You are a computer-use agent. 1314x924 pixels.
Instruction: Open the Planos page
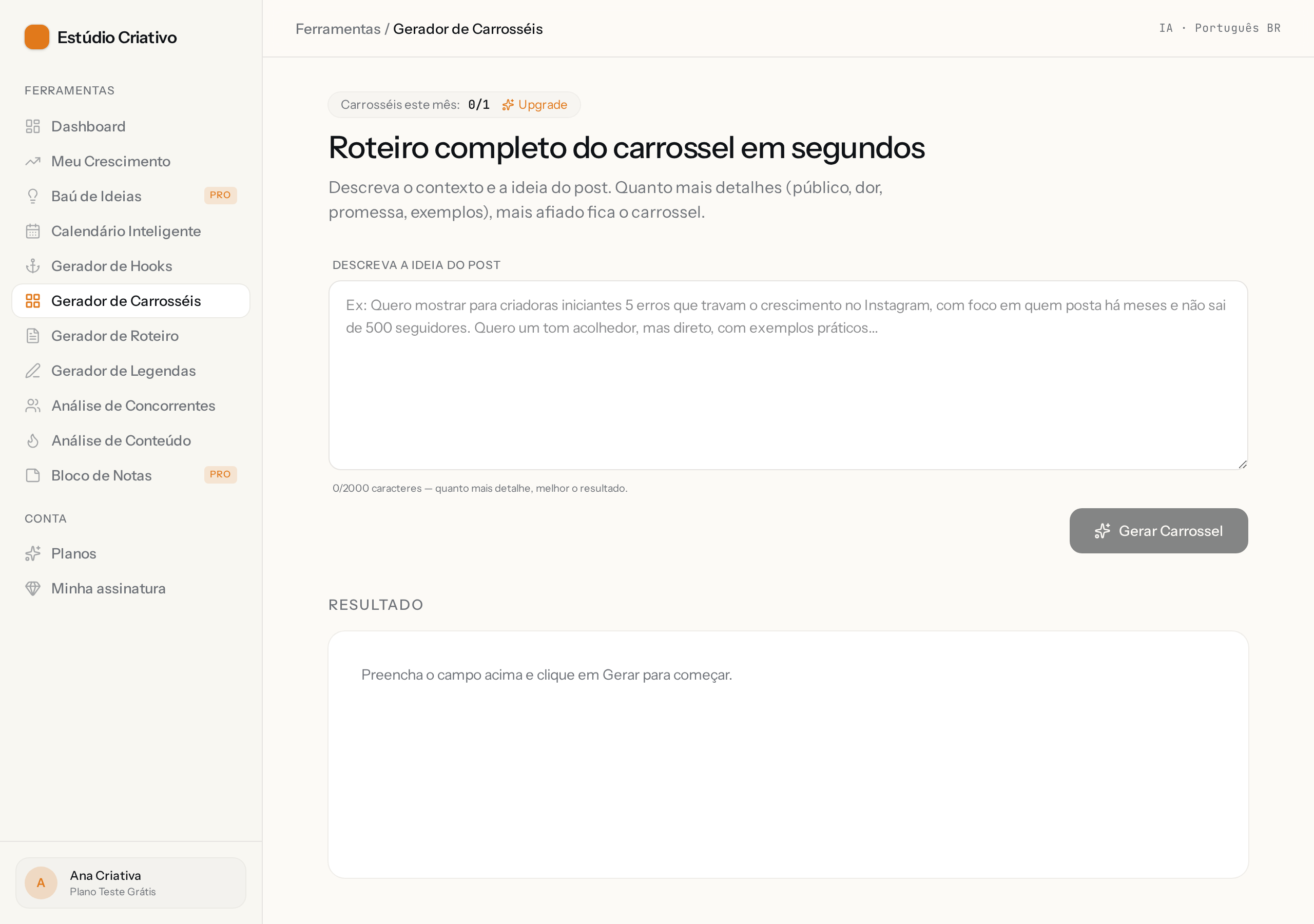(131, 553)
